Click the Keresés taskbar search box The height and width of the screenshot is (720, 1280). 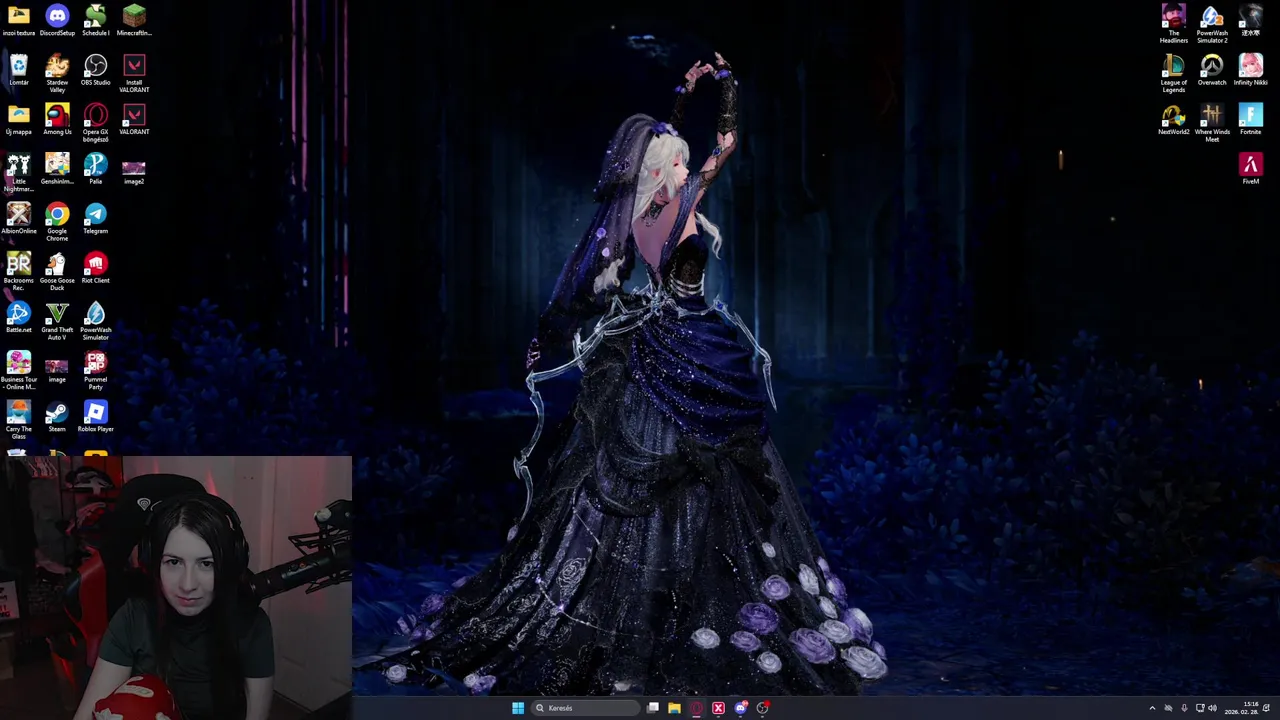pos(585,708)
